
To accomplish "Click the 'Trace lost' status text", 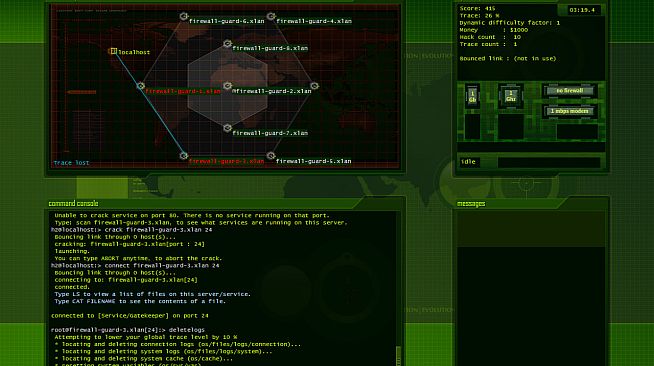I will [x=71, y=163].
